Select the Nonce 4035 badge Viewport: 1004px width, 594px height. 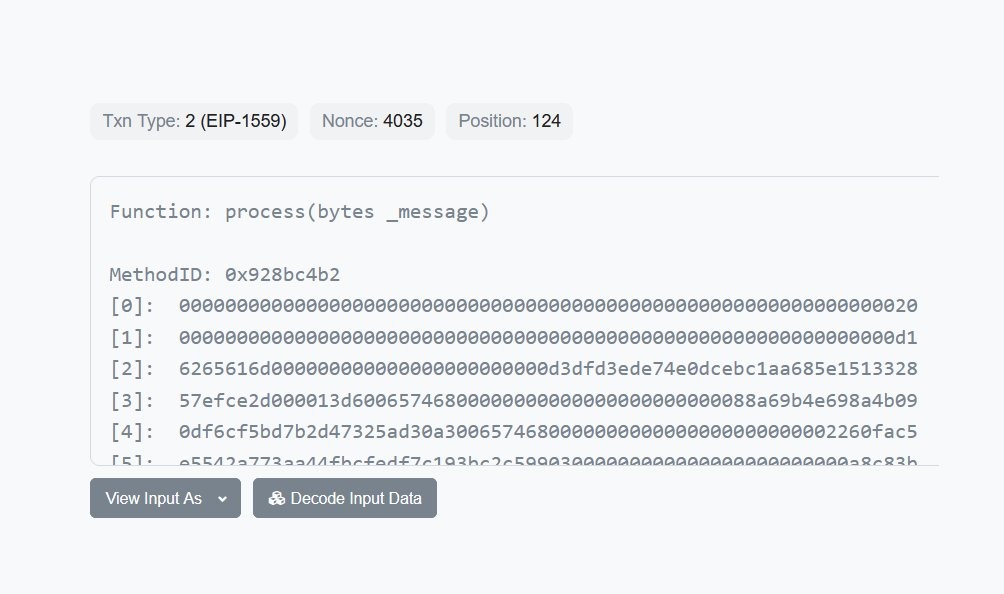coord(372,122)
